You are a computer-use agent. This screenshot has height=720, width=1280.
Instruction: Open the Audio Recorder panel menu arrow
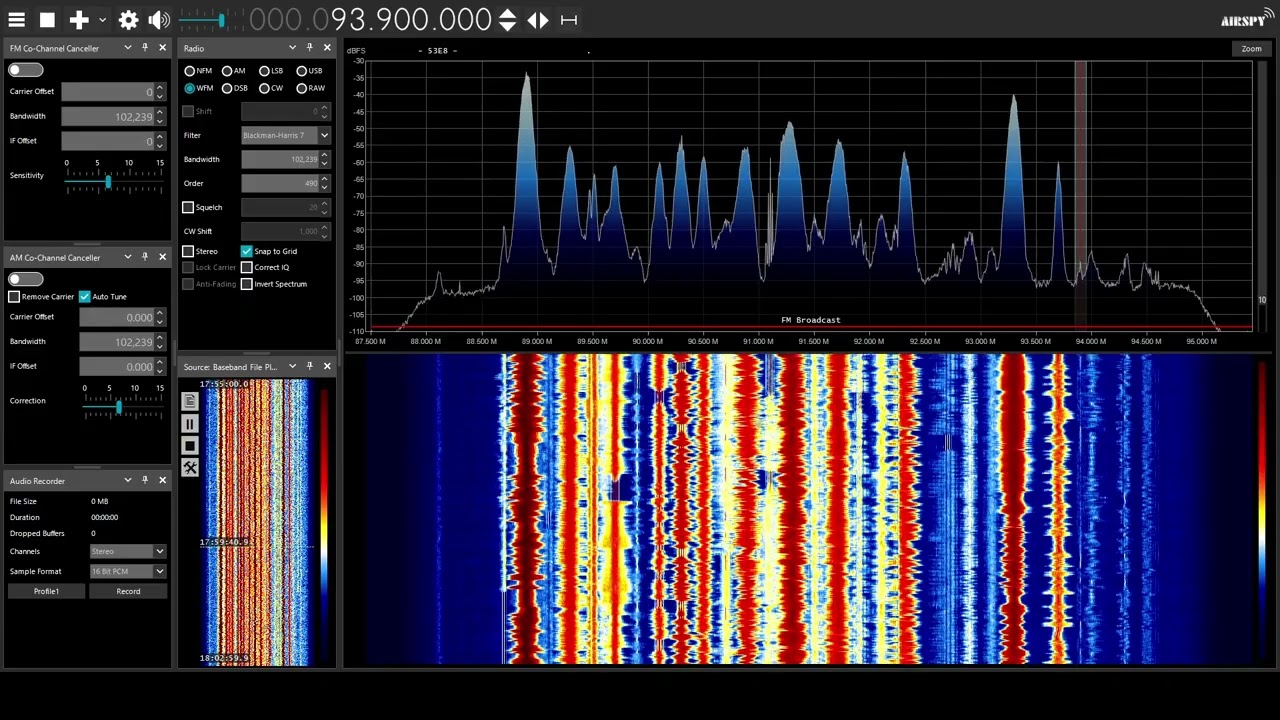point(127,481)
